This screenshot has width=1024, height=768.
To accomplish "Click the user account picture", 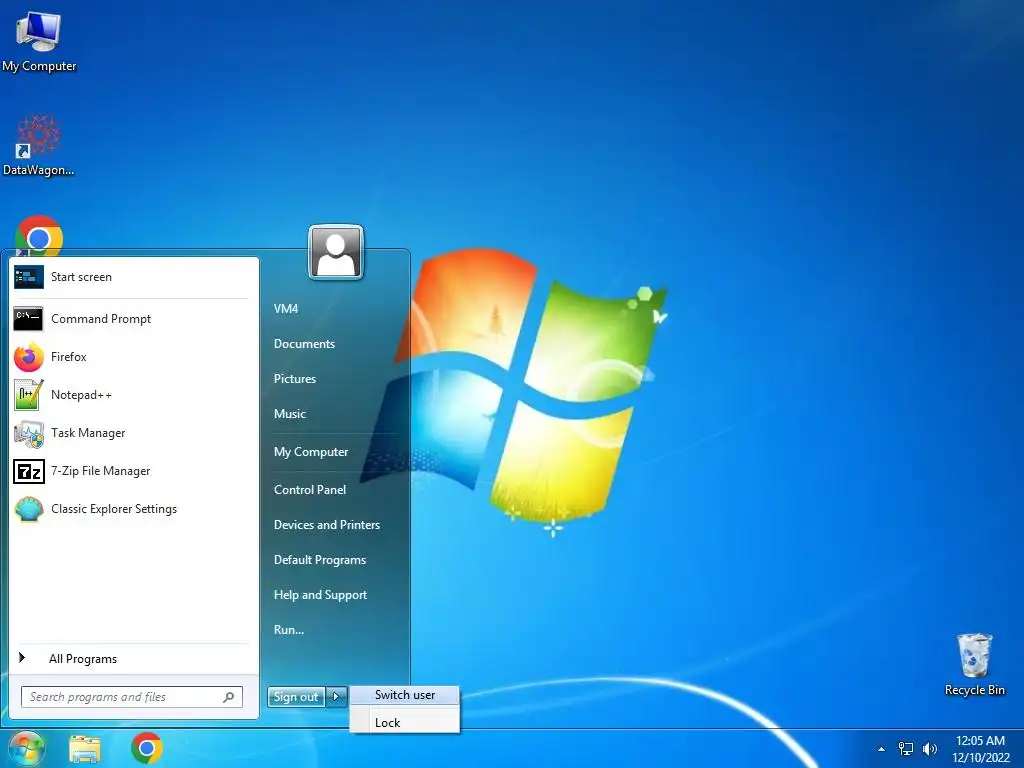I will (336, 252).
